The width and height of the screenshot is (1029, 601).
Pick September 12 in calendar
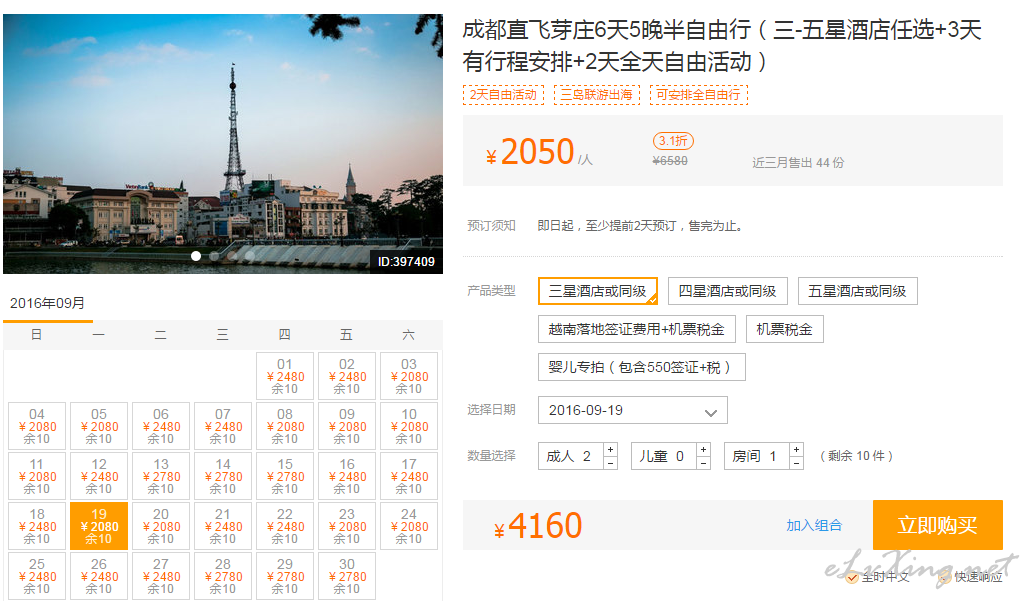[x=99, y=476]
